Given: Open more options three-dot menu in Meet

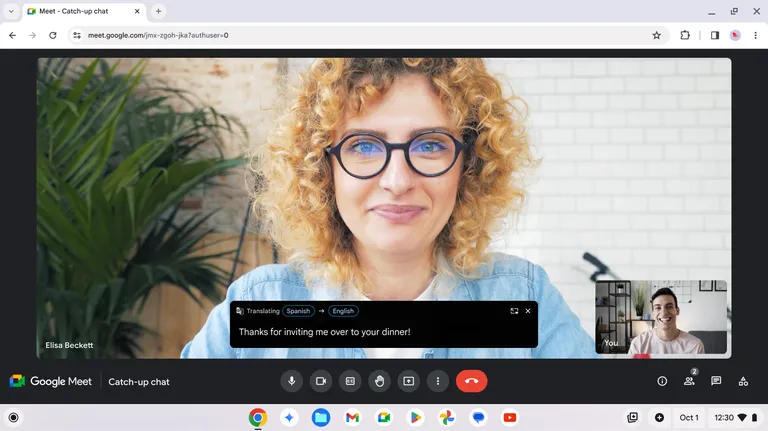Looking at the screenshot, I should coord(438,381).
